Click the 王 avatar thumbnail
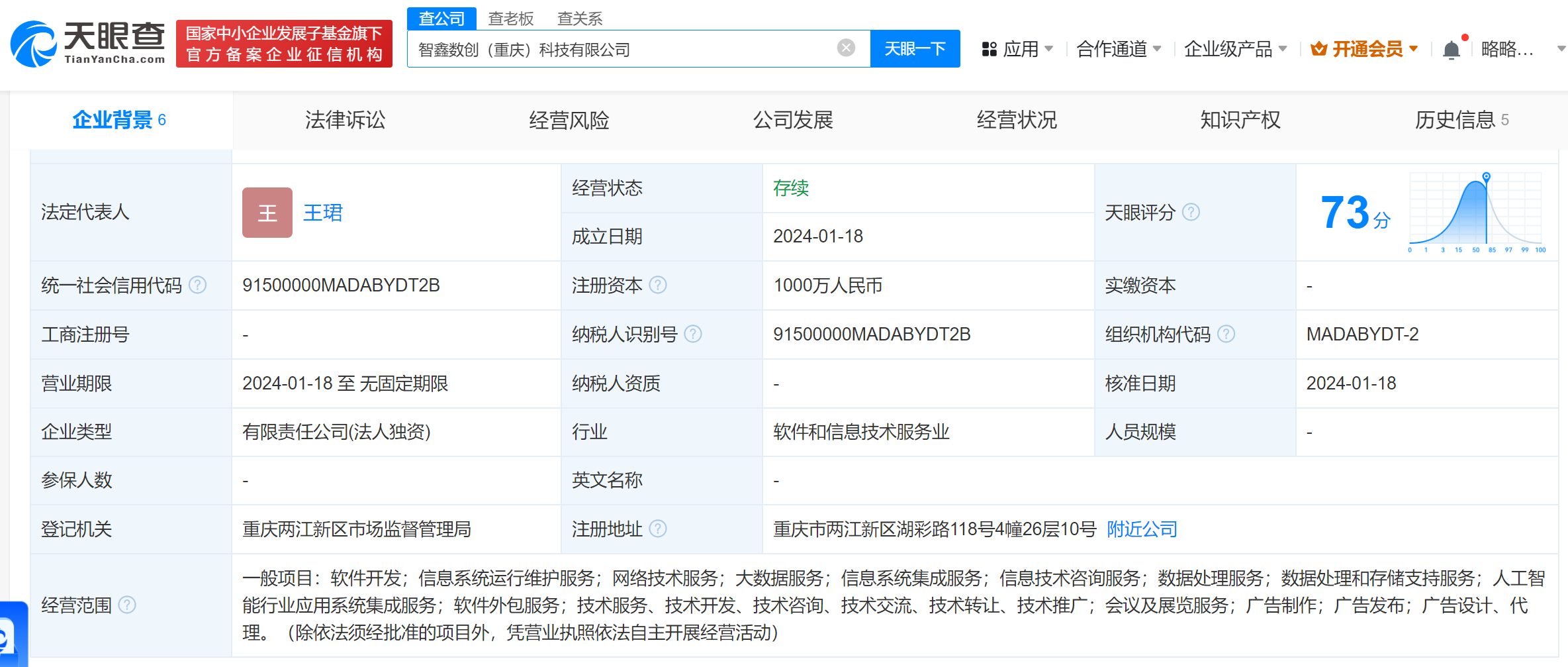This screenshot has height=667, width=1568. (267, 213)
